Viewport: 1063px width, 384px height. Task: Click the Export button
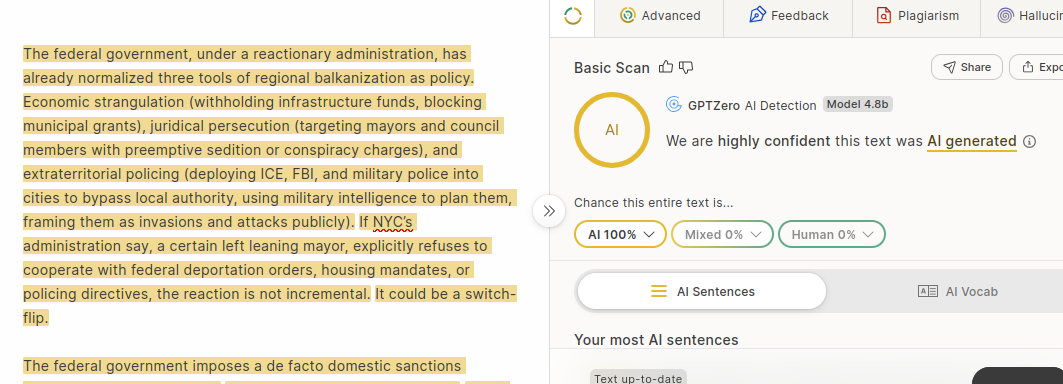pyautogui.click(x=1037, y=67)
